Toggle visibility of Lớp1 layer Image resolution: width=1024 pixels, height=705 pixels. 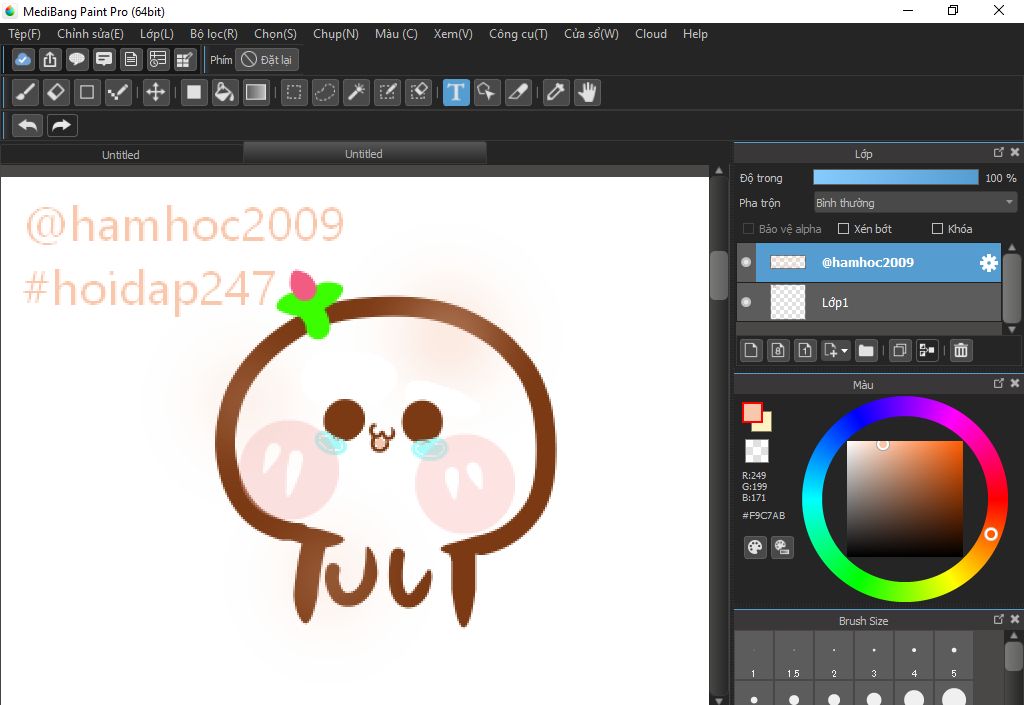(x=746, y=302)
